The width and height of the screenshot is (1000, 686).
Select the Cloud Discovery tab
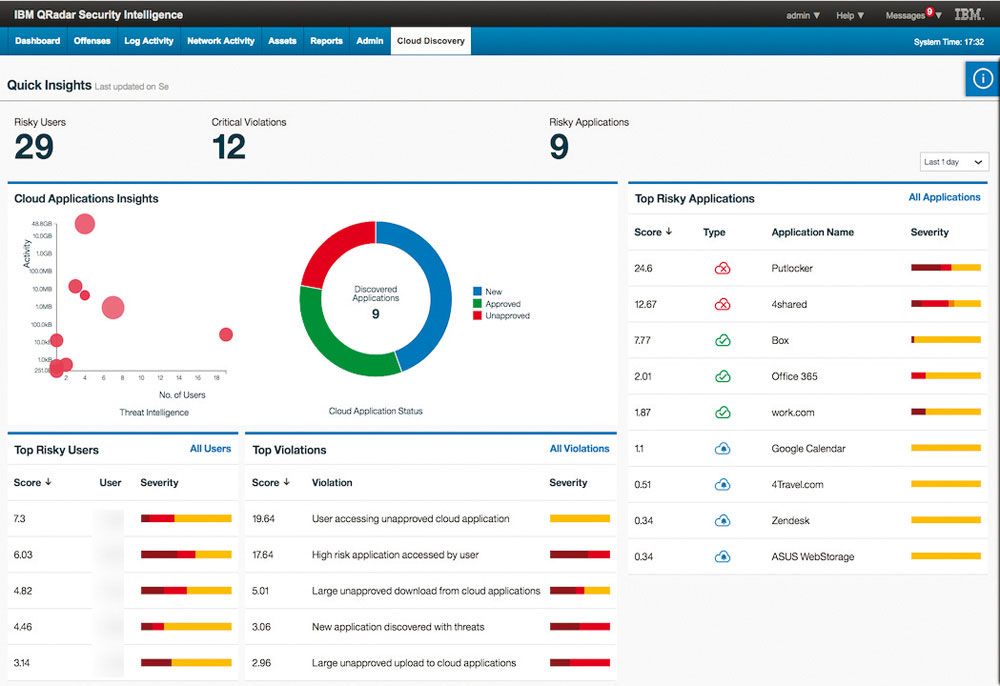click(431, 41)
